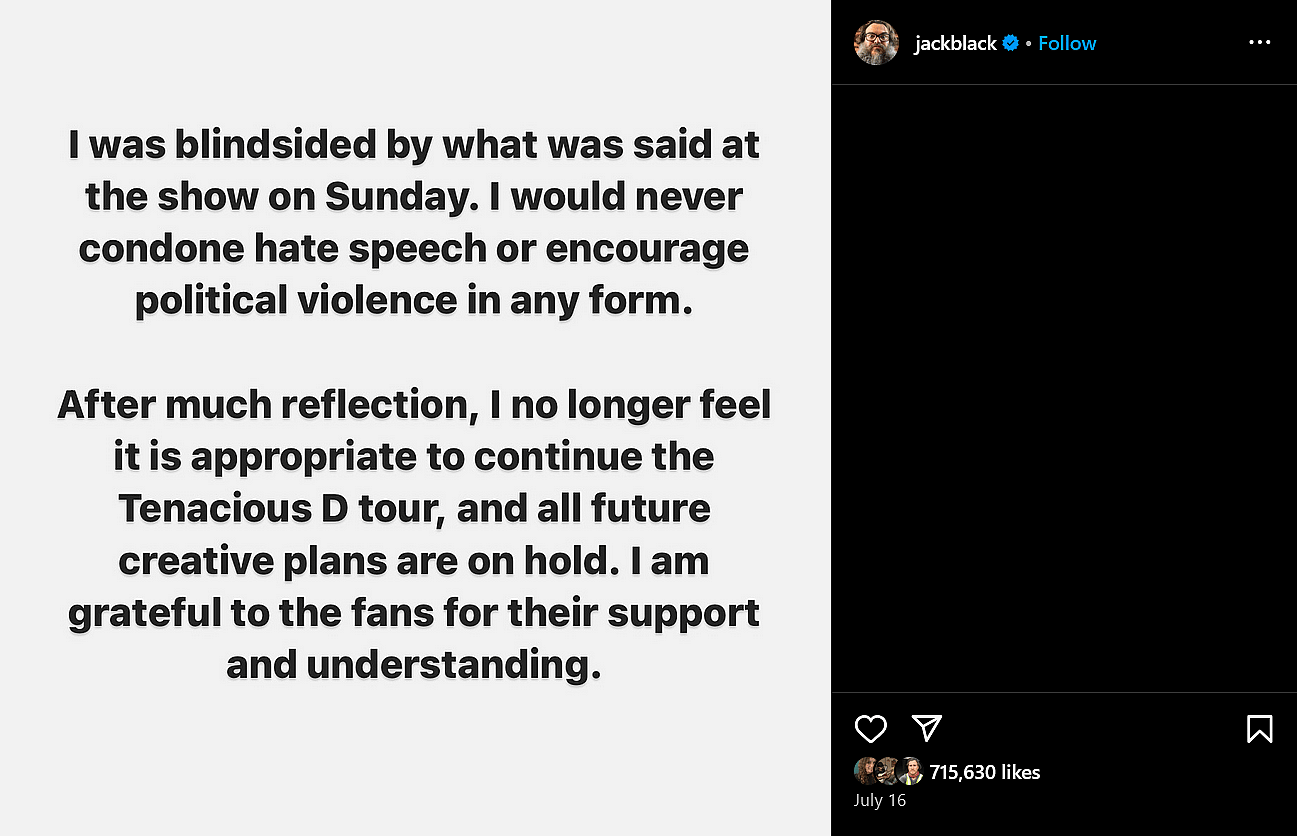Click the black media area of the post
This screenshot has width=1297, height=836.
1064,390
